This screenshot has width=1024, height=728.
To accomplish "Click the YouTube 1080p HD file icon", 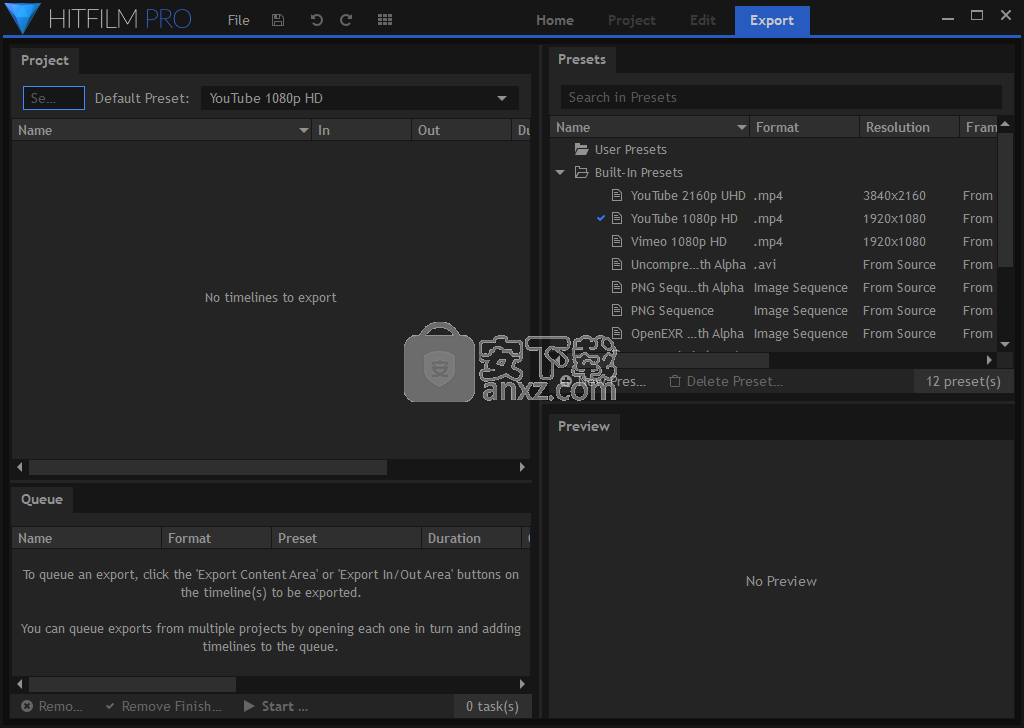I will pos(616,218).
